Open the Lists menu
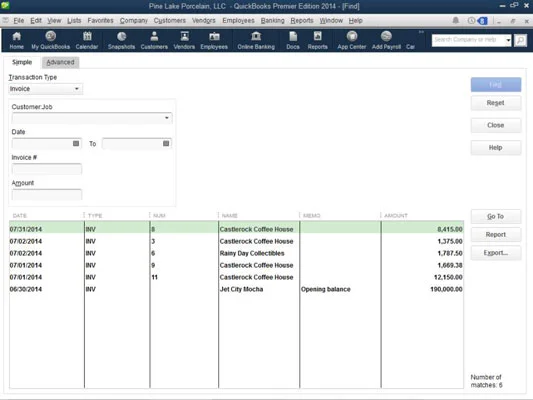 (x=74, y=20)
